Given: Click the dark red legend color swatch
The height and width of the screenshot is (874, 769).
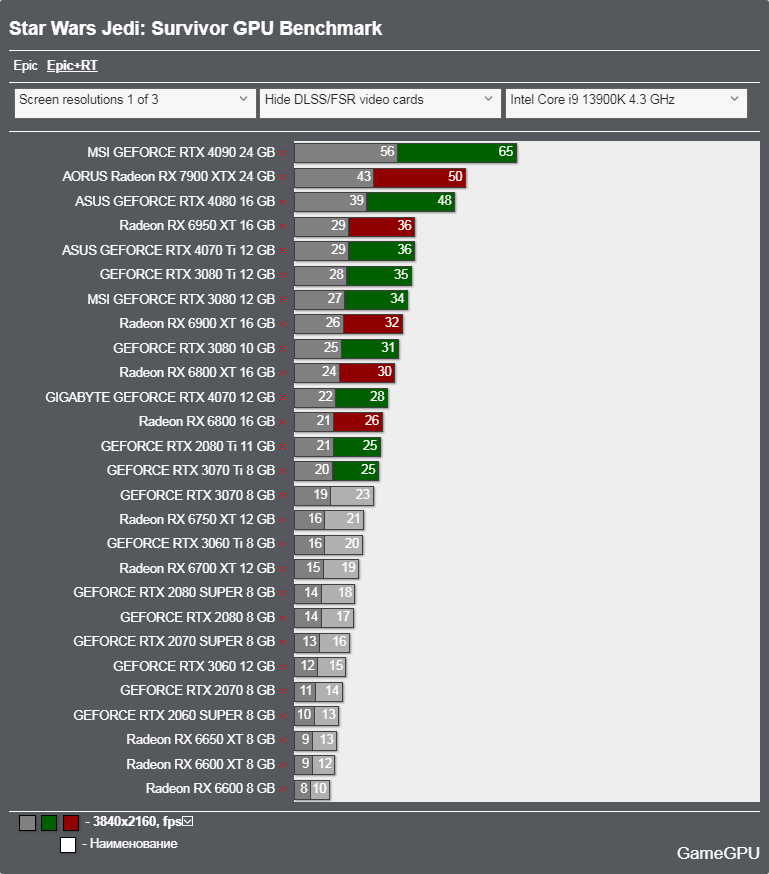Looking at the screenshot, I should (x=71, y=823).
